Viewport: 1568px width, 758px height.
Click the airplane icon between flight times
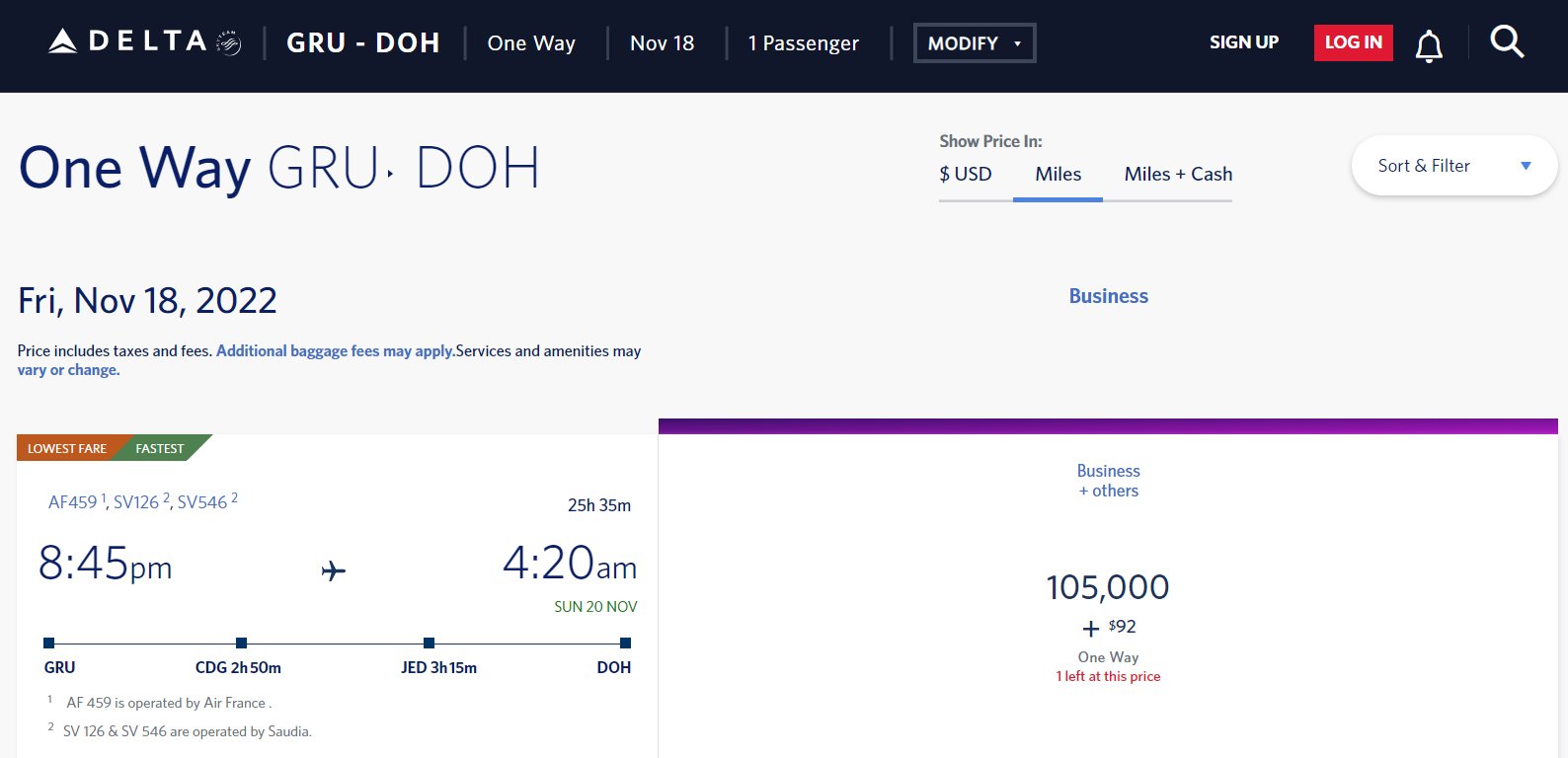[x=334, y=570]
